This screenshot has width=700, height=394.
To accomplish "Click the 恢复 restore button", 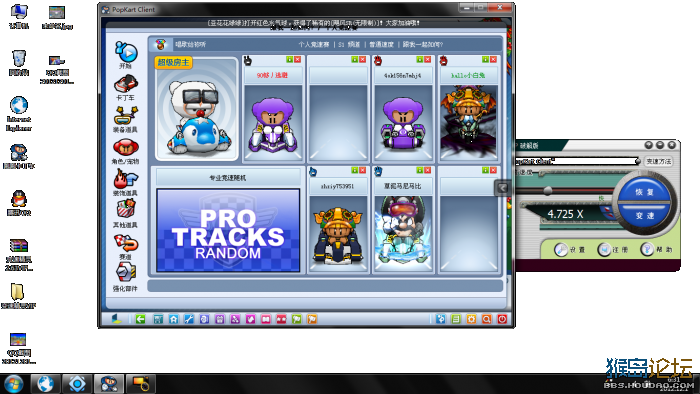I will point(645,192).
